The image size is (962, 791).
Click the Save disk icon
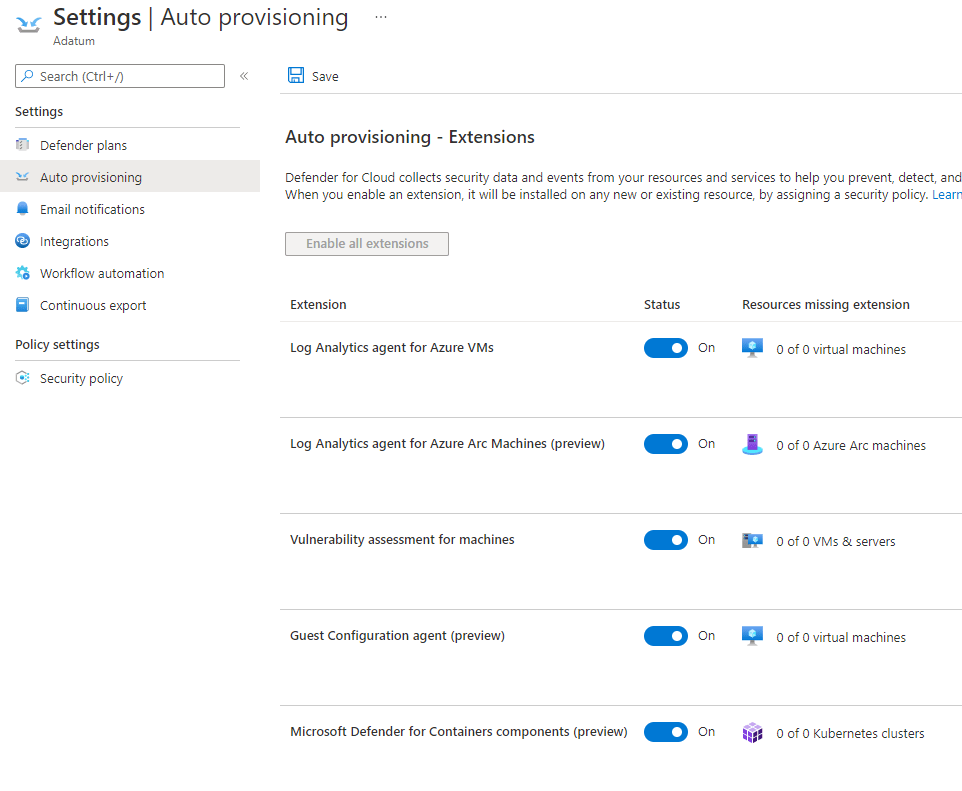click(296, 76)
